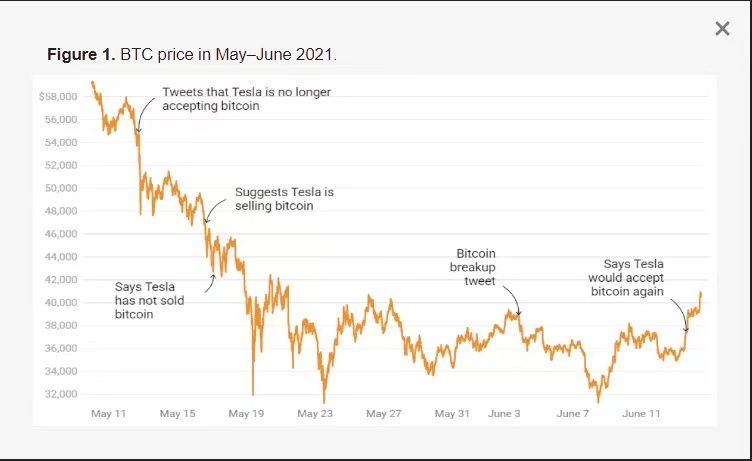Select the May 27 date on the axis
752x461 pixels.
(x=384, y=414)
